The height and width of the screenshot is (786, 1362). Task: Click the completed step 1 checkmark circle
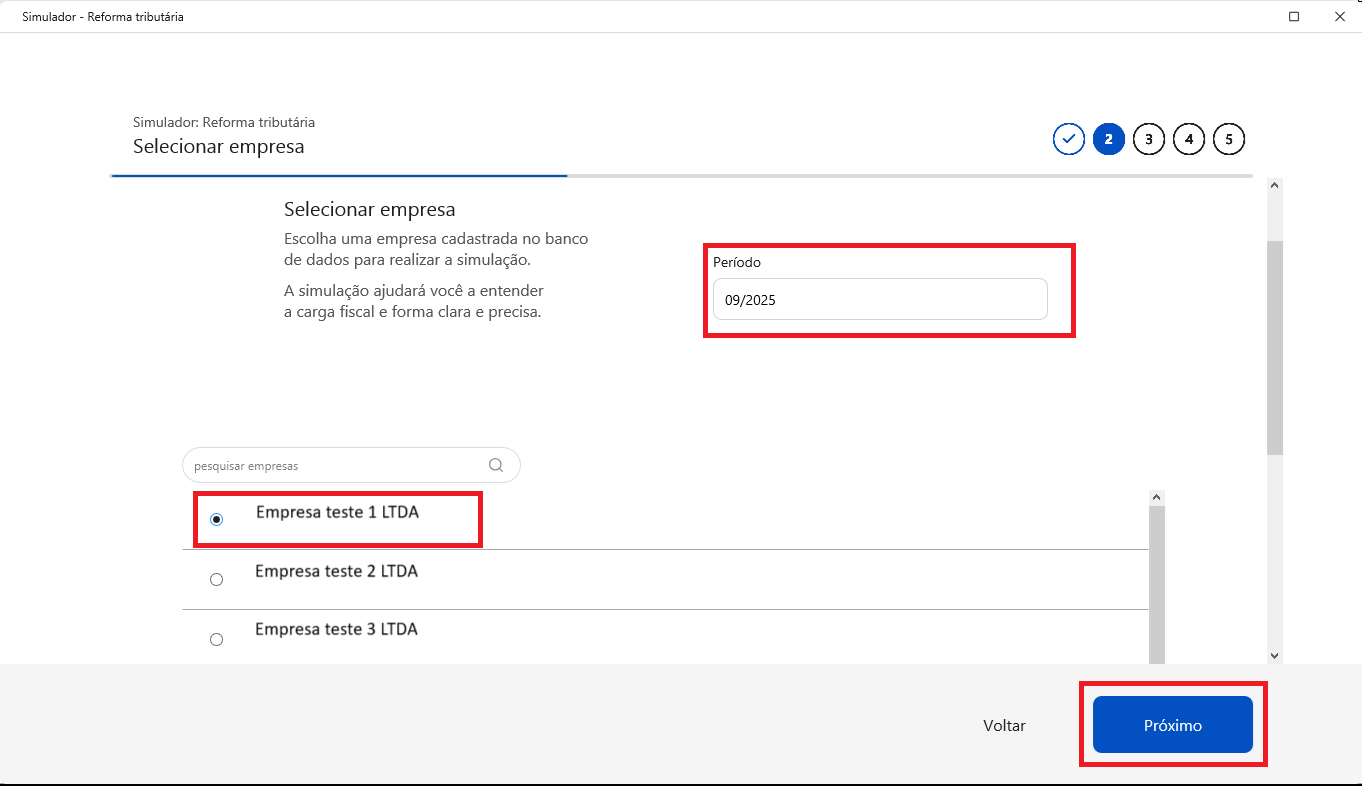[1069, 139]
